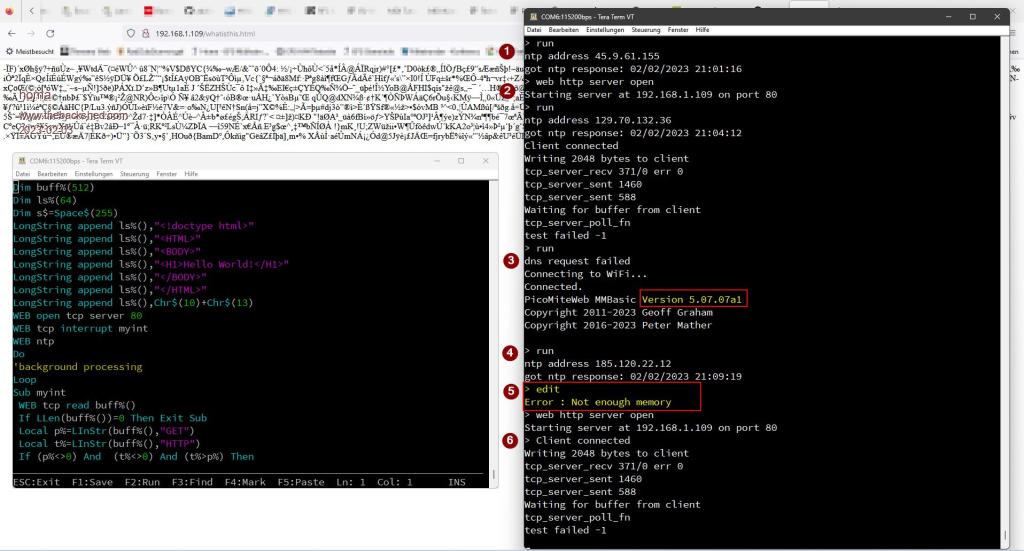1024x551 pixels.
Task: Click the browser forward arrow button
Action: (x=29, y=33)
